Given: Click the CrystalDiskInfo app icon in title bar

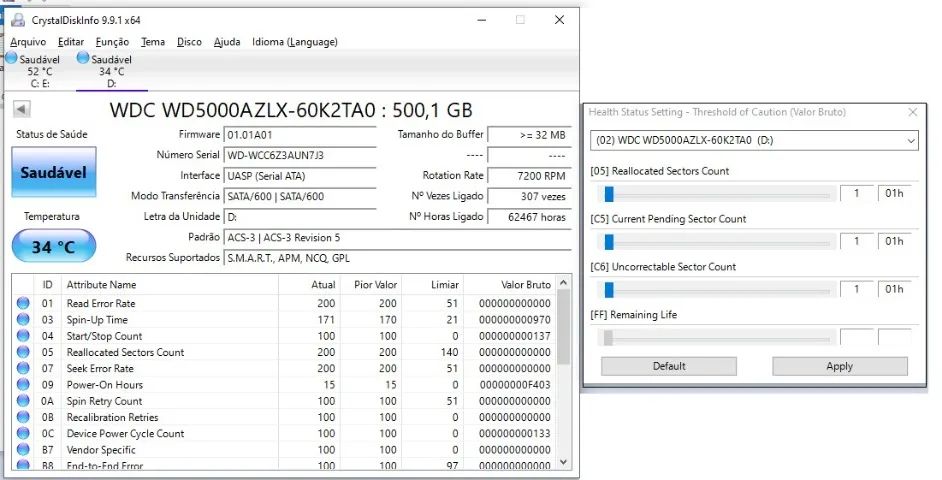Looking at the screenshot, I should coord(17,20).
